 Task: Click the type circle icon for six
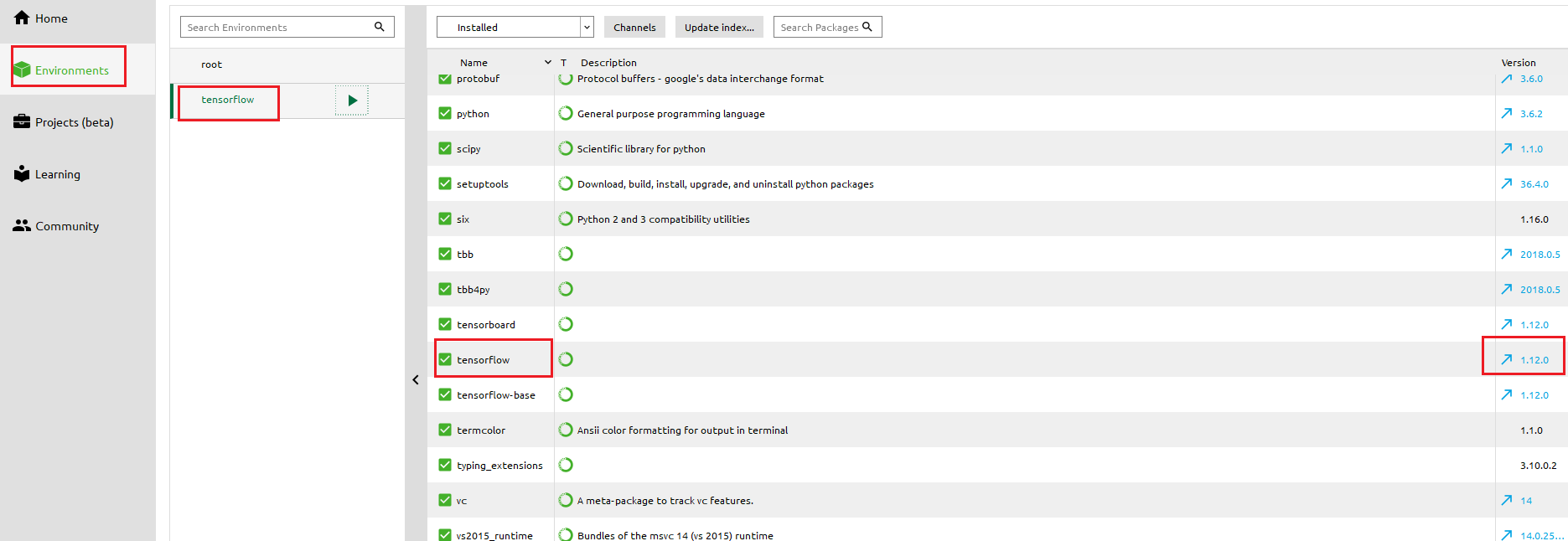click(x=566, y=219)
